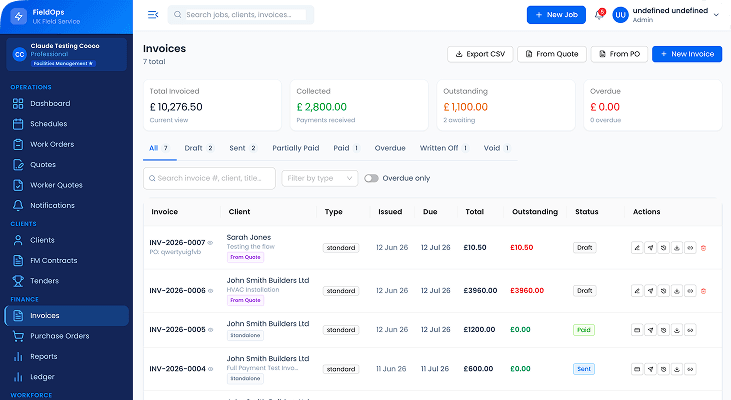
Task: Switch to the Overdue tab
Action: (x=390, y=148)
